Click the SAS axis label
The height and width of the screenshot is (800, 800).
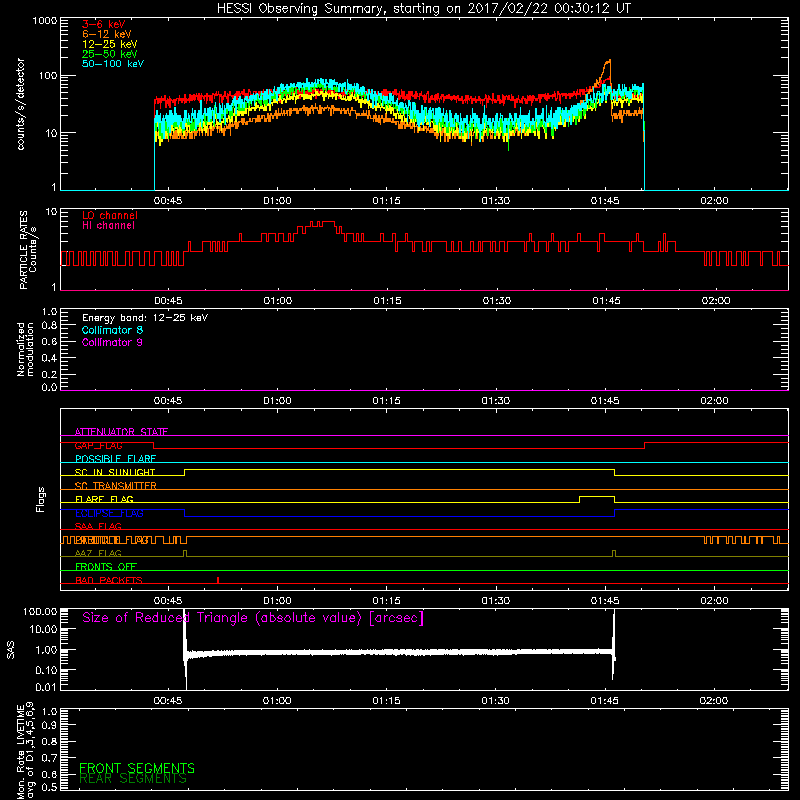pos(11,650)
